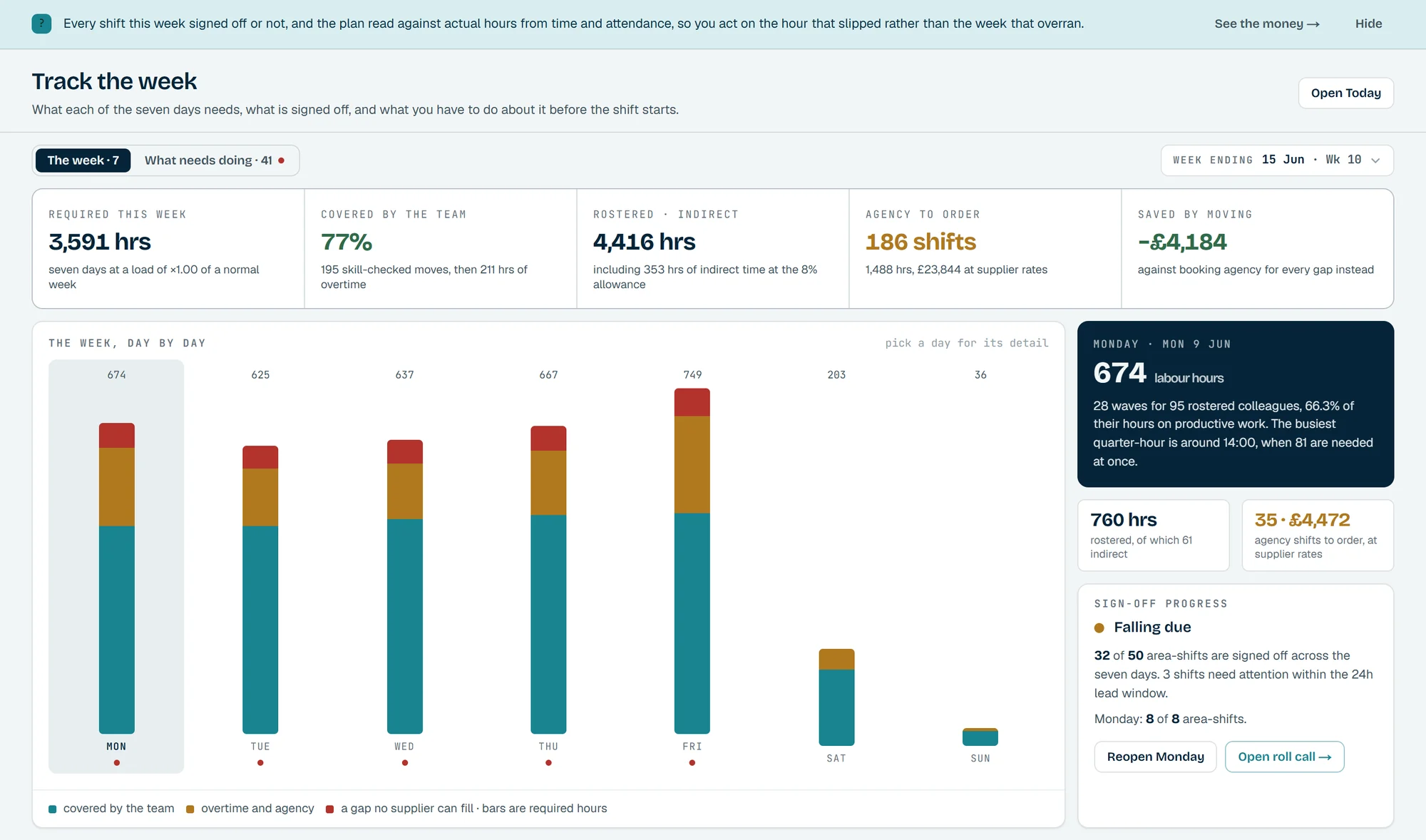Image resolution: width=1426 pixels, height=840 pixels.
Task: Click the 760 hrs rostered card
Action: [1154, 536]
